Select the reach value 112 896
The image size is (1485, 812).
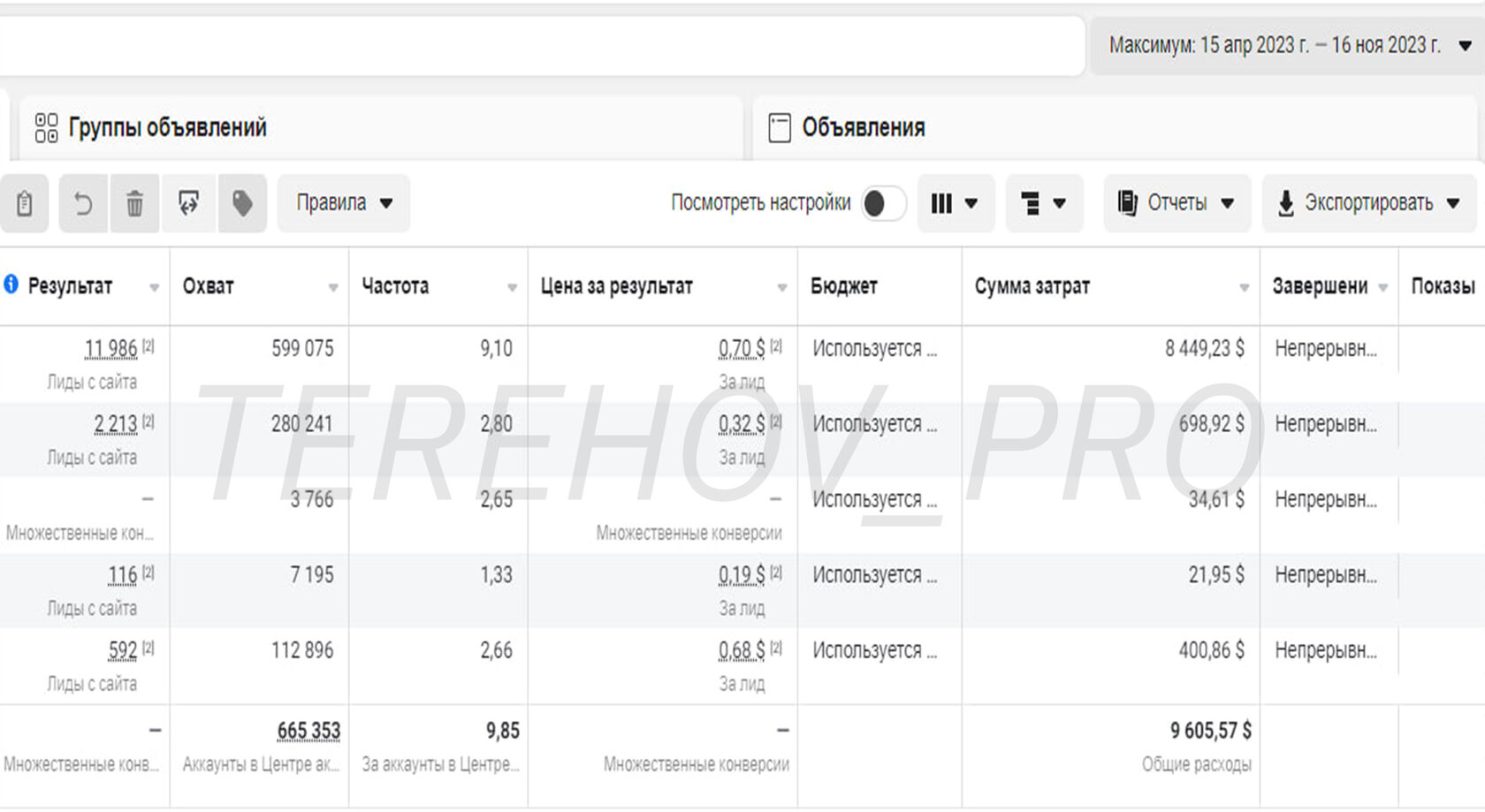(x=302, y=650)
